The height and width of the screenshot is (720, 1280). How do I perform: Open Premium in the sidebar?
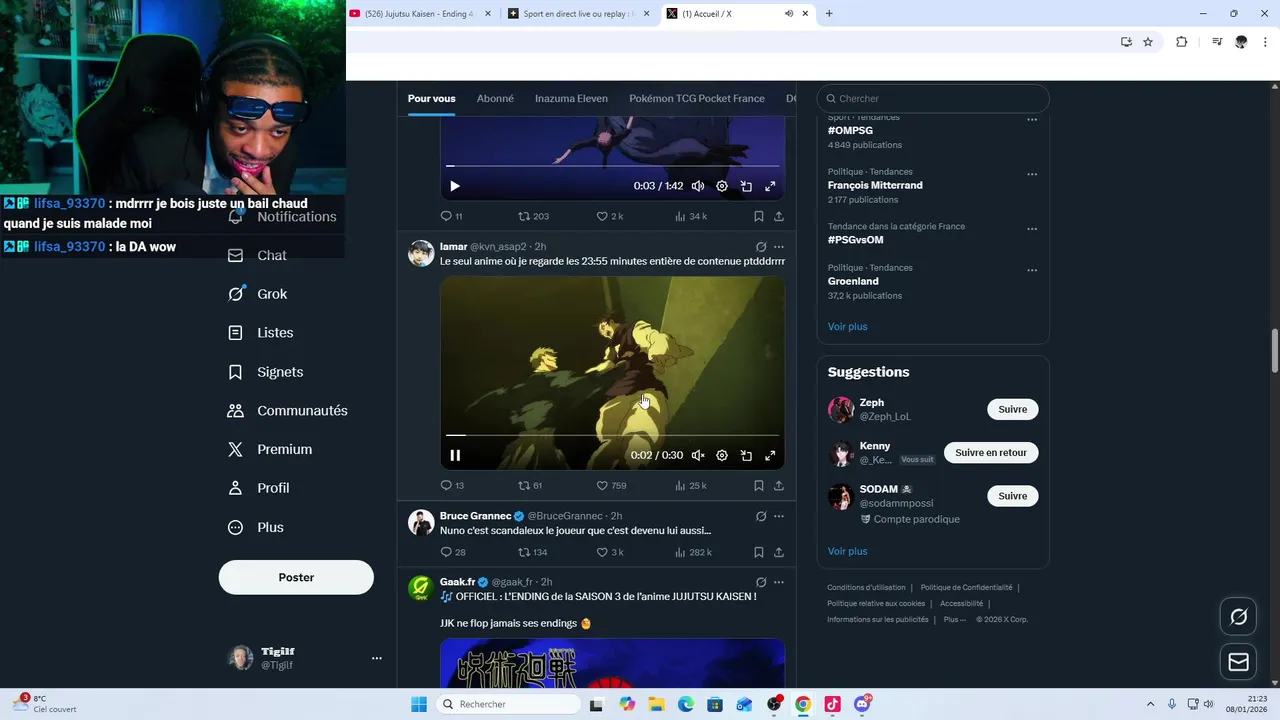(x=269, y=450)
